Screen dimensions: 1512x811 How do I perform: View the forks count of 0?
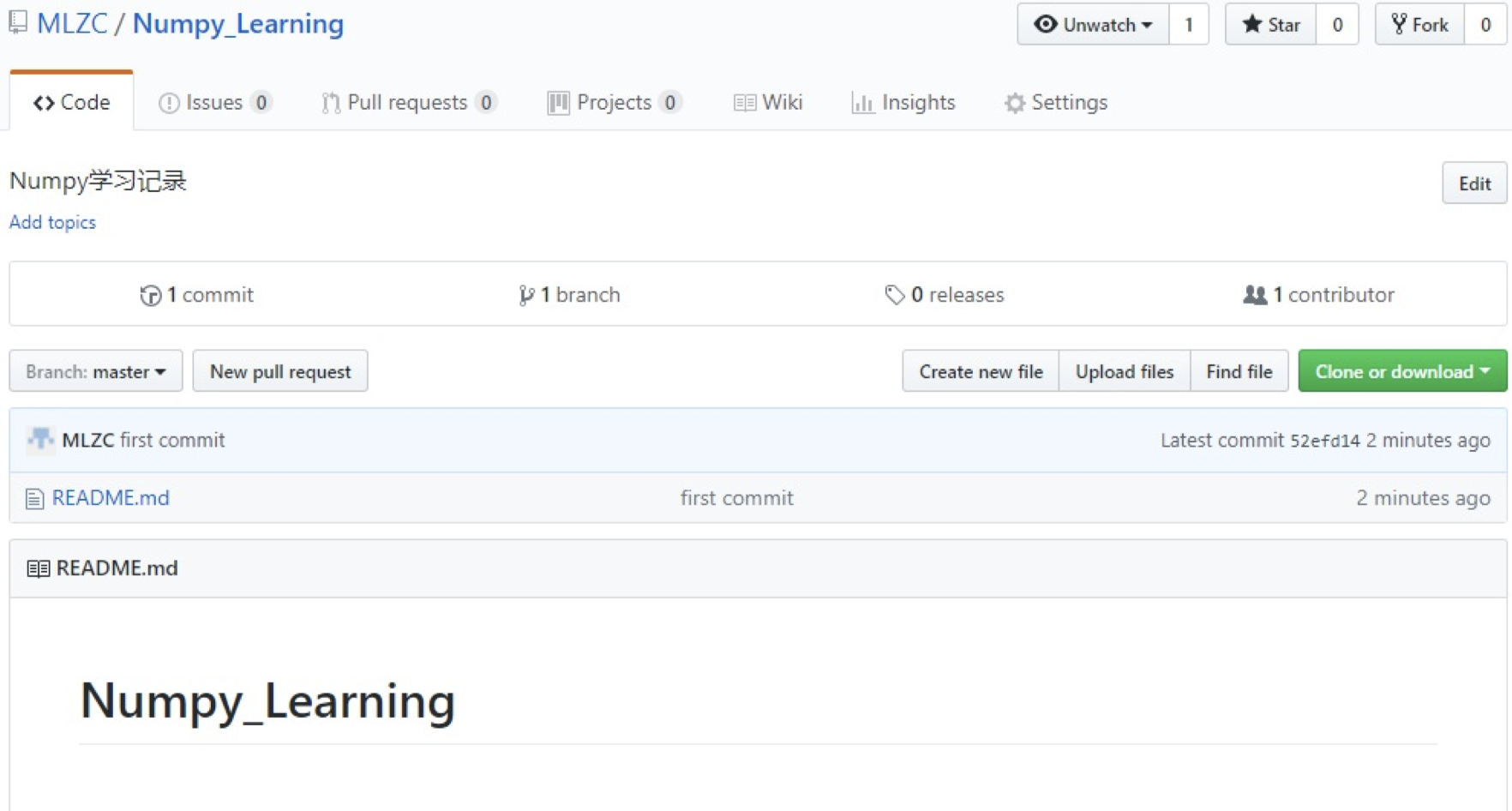click(x=1486, y=24)
